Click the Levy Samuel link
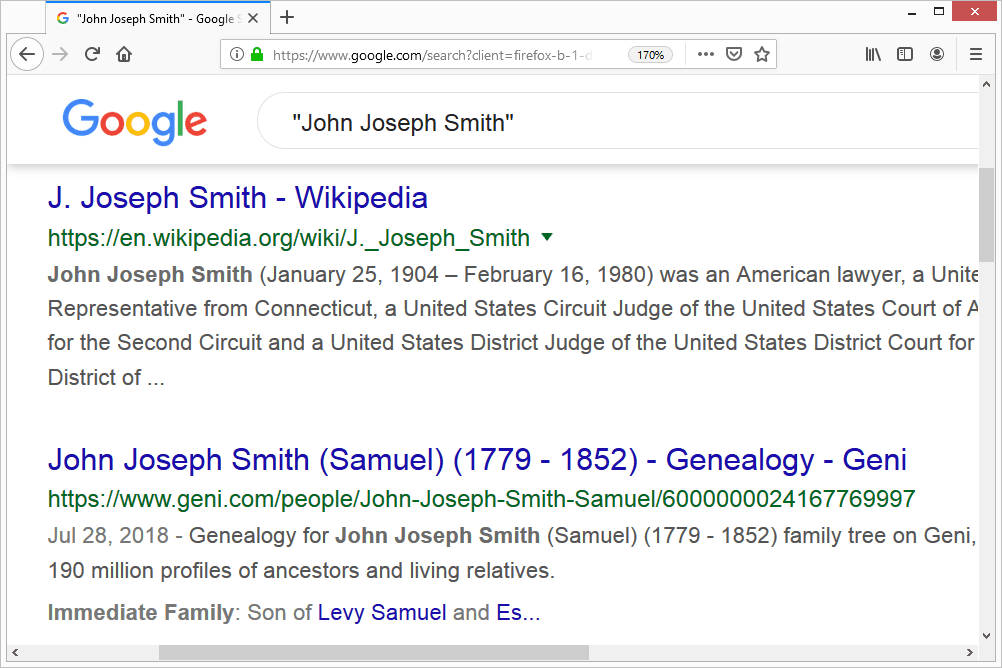The width and height of the screenshot is (1002, 668). click(x=382, y=612)
